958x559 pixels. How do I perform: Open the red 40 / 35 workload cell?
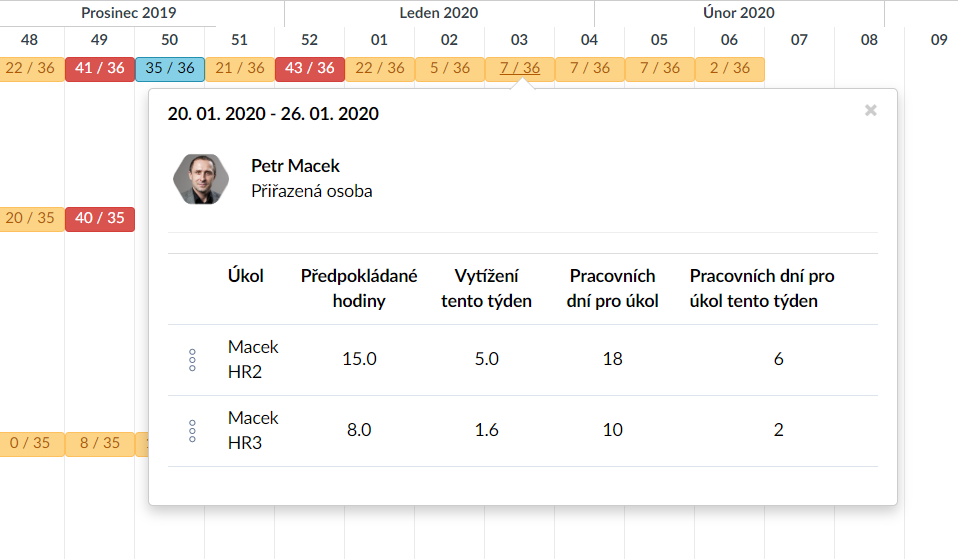click(100, 218)
